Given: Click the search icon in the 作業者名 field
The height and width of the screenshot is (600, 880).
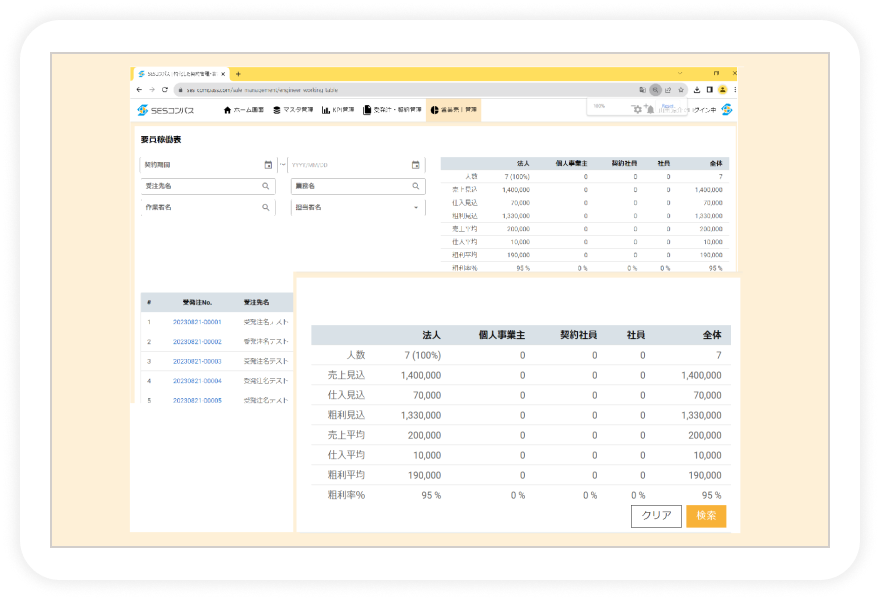Looking at the screenshot, I should coord(265,207).
